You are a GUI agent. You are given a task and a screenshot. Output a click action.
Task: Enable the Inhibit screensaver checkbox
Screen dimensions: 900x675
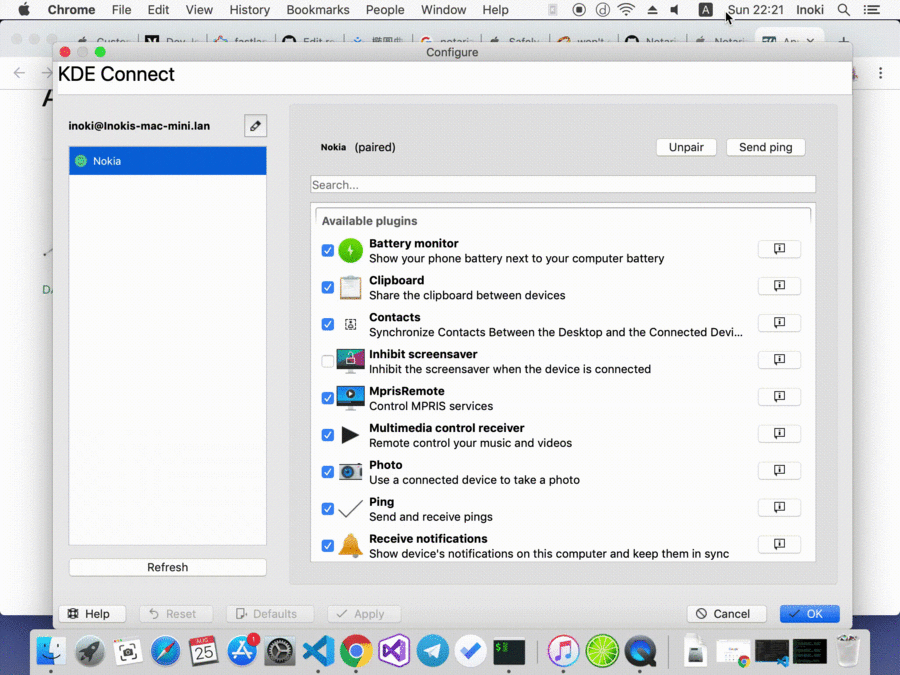point(328,361)
